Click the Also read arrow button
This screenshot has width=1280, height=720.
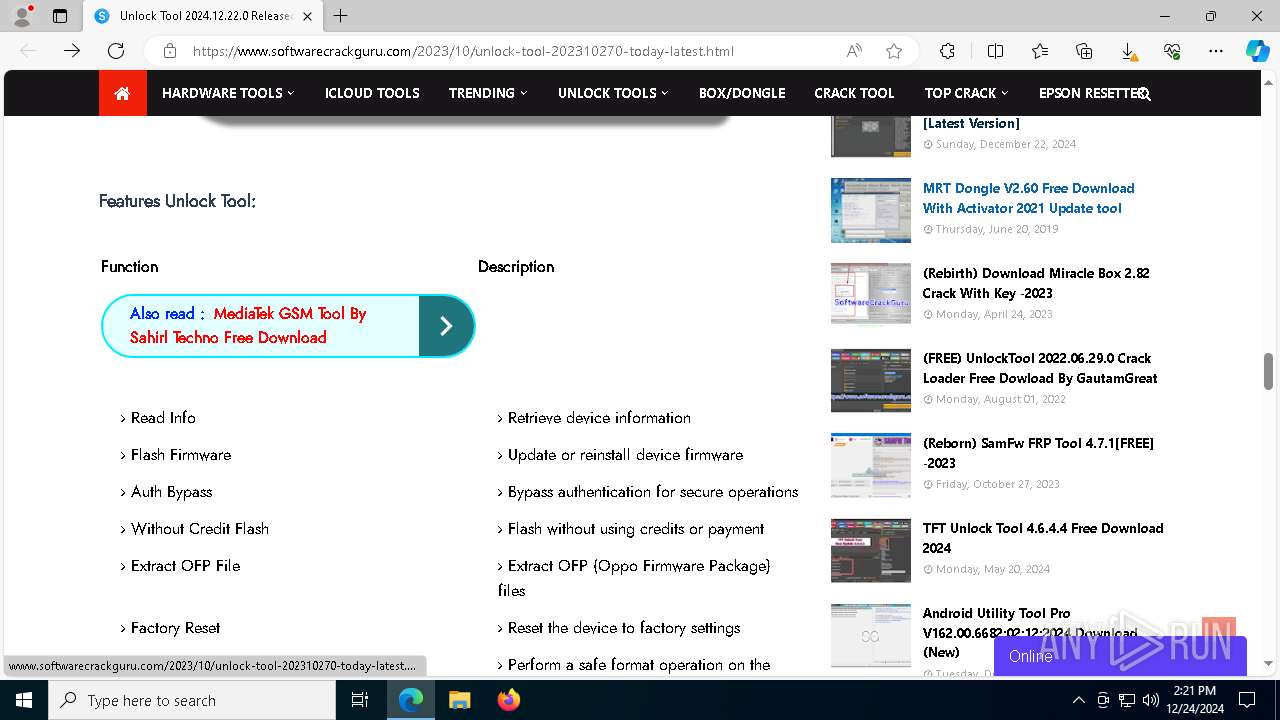pyautogui.click(x=446, y=326)
